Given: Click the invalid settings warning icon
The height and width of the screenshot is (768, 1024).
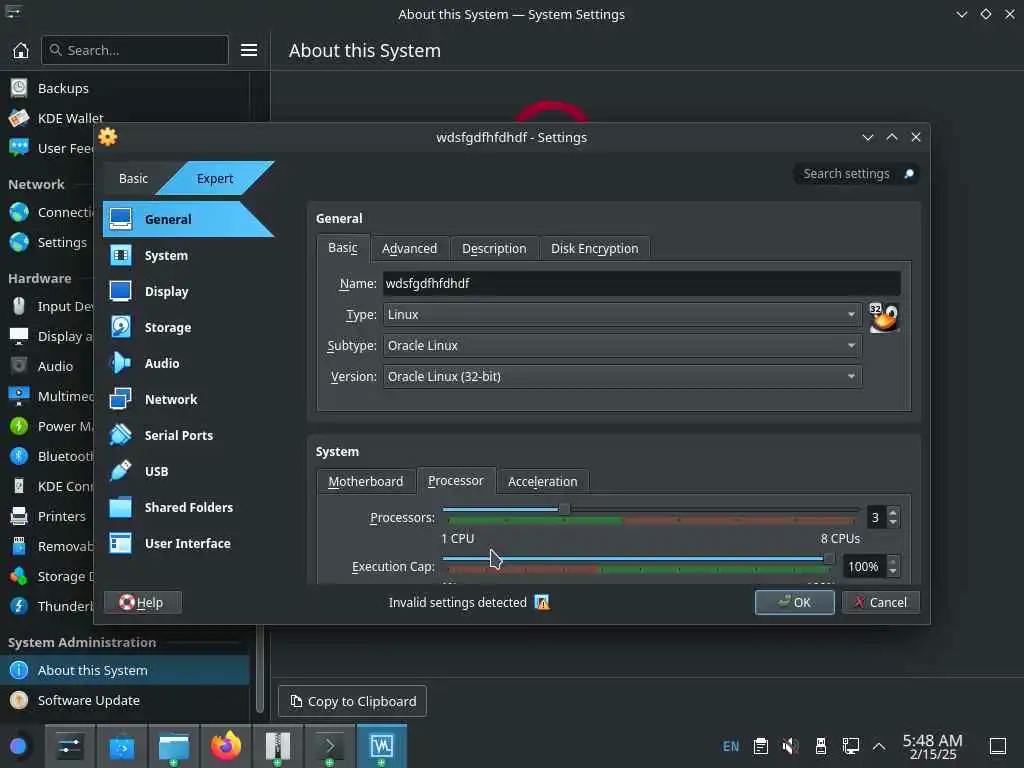Looking at the screenshot, I should click(x=542, y=602).
